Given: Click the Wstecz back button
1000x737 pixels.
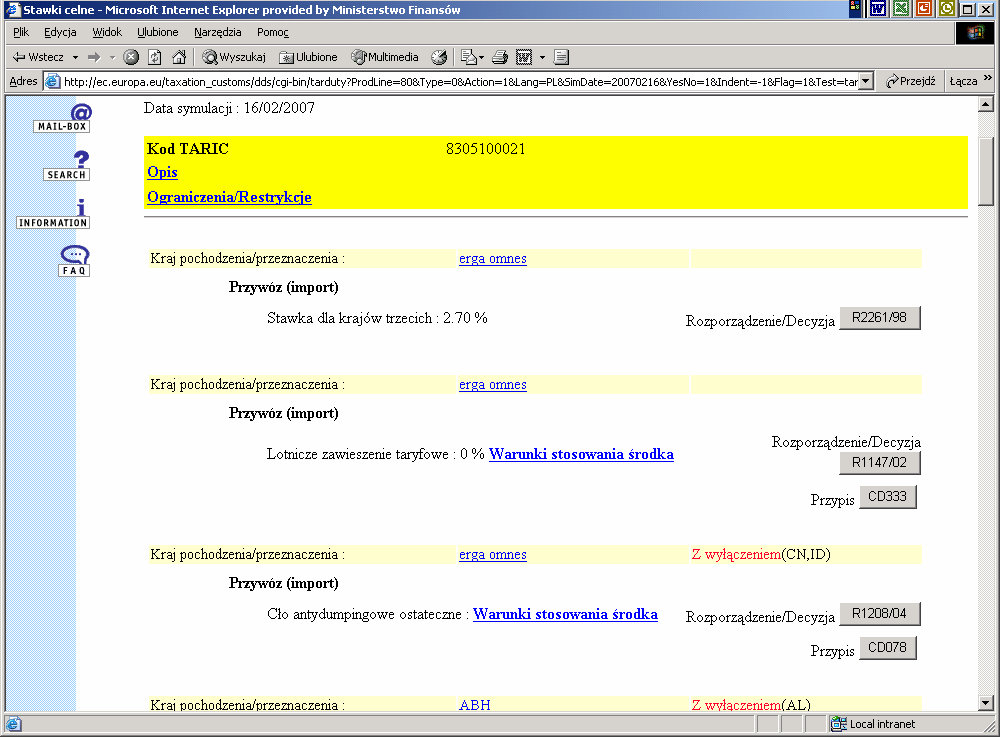Looking at the screenshot, I should [38, 57].
